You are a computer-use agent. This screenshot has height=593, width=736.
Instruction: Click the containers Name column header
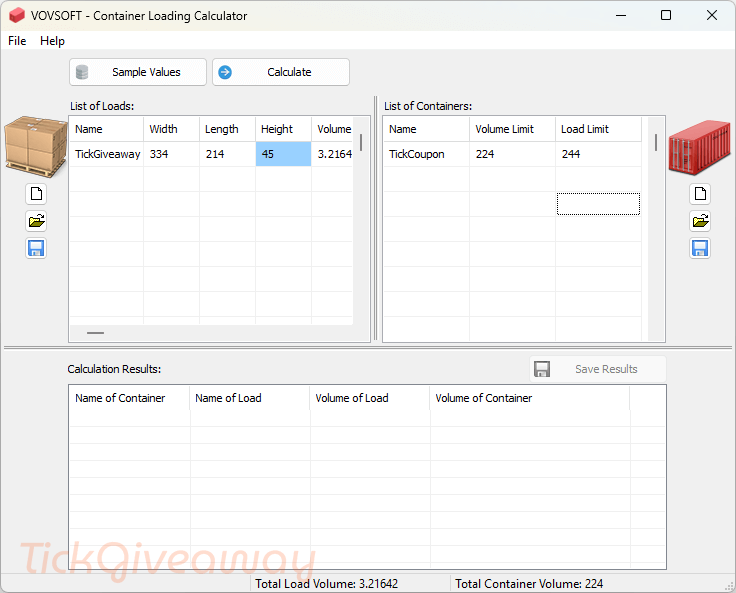tap(427, 129)
